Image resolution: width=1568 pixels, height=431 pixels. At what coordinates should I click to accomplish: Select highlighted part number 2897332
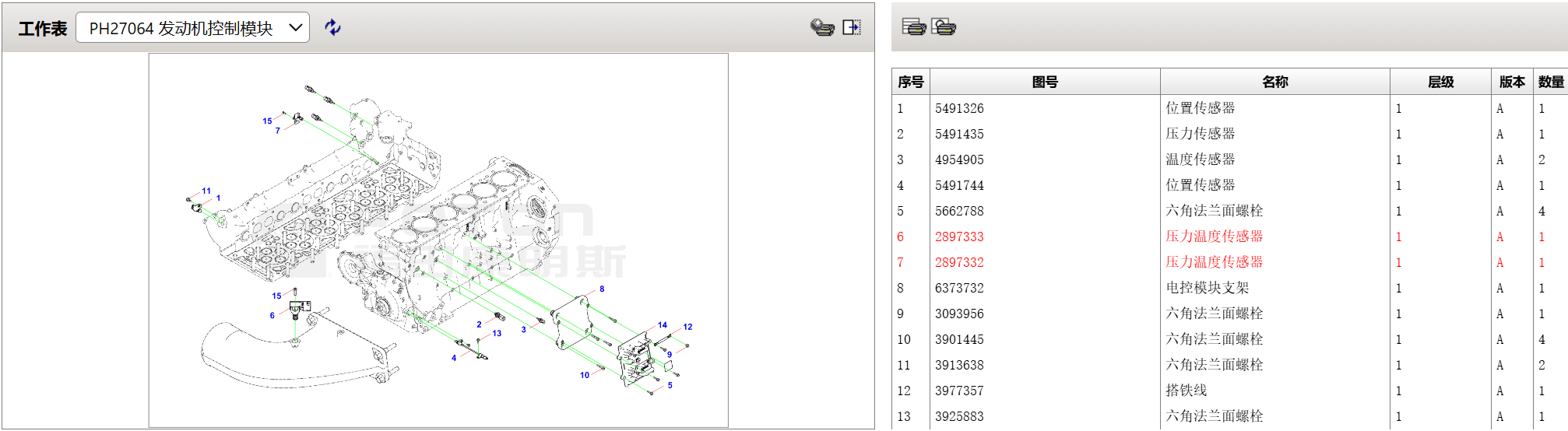pyautogui.click(x=959, y=262)
